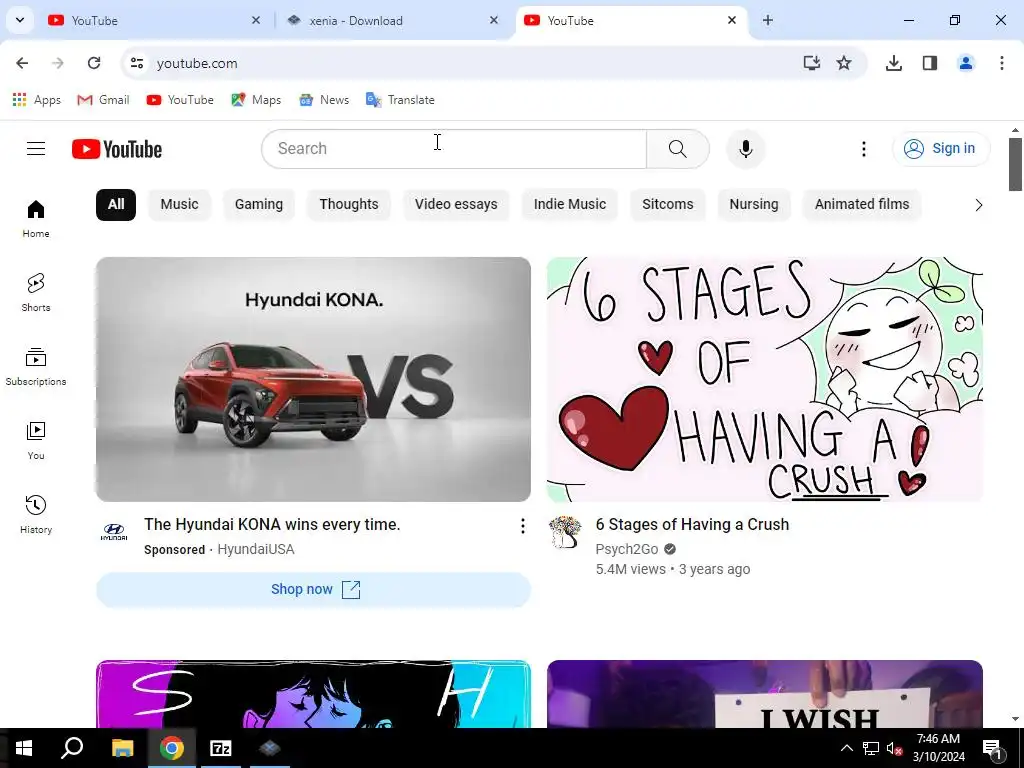Image resolution: width=1024 pixels, height=768 pixels.
Task: Select the Animated films chip
Action: (861, 204)
